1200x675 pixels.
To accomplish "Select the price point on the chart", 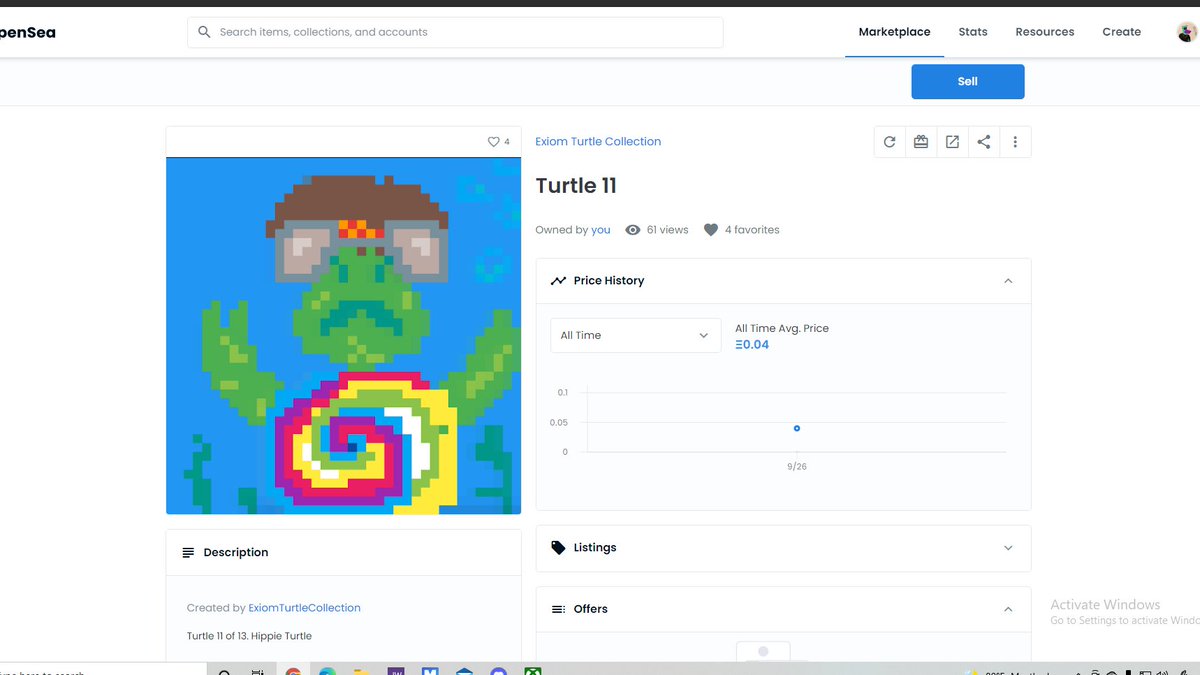I will [796, 428].
